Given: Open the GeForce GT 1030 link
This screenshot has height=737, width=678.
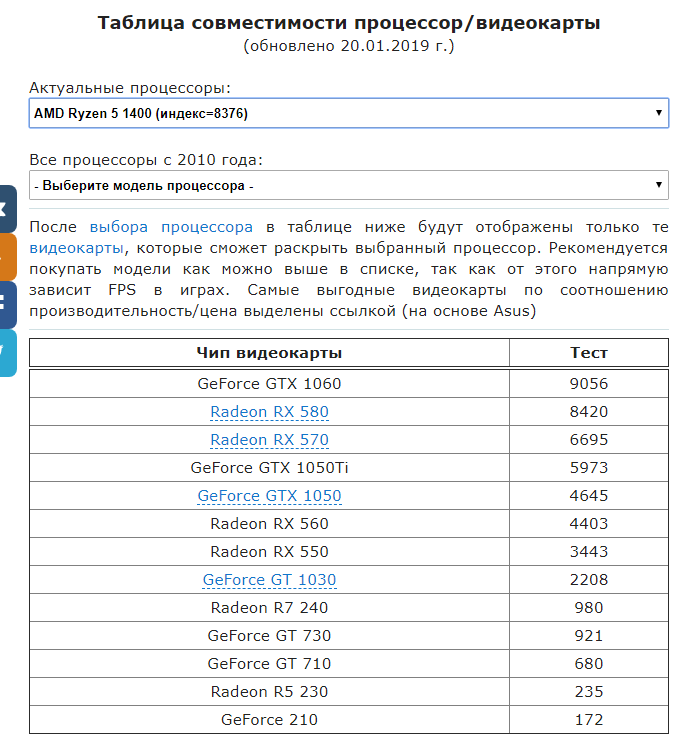Looking at the screenshot, I should [x=269, y=580].
